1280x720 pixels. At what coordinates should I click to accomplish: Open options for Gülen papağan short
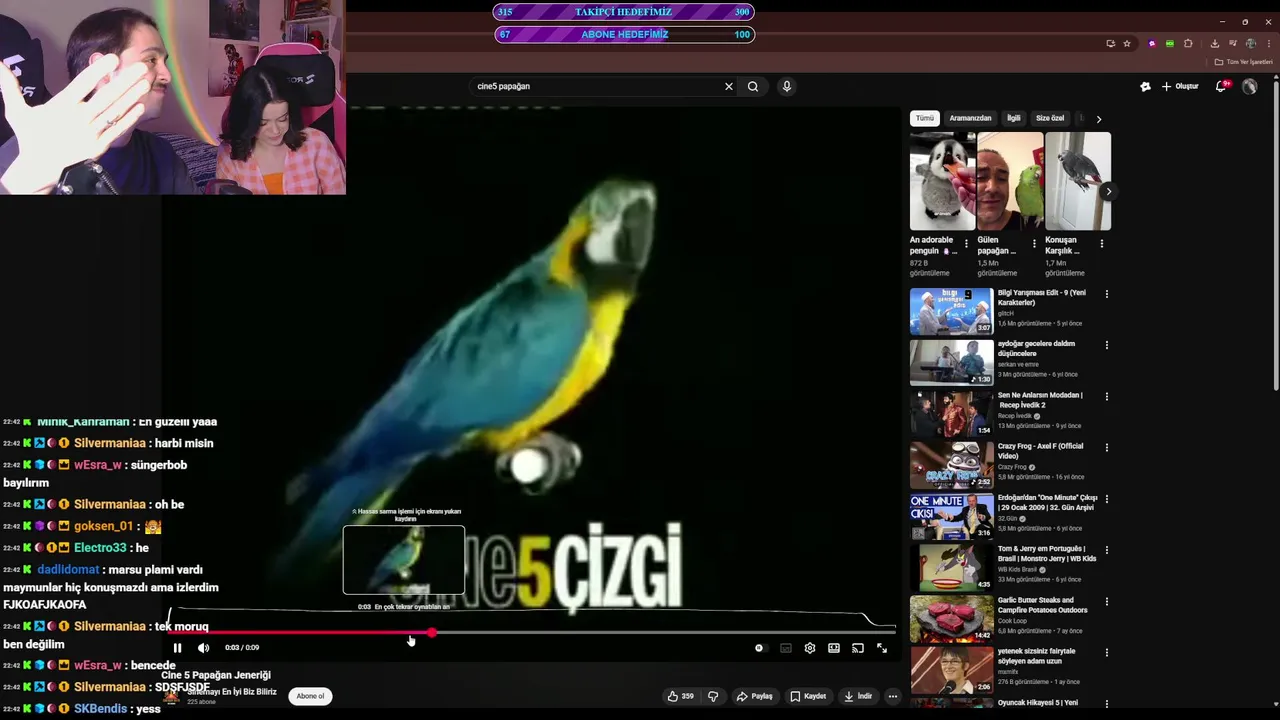pos(1034,243)
